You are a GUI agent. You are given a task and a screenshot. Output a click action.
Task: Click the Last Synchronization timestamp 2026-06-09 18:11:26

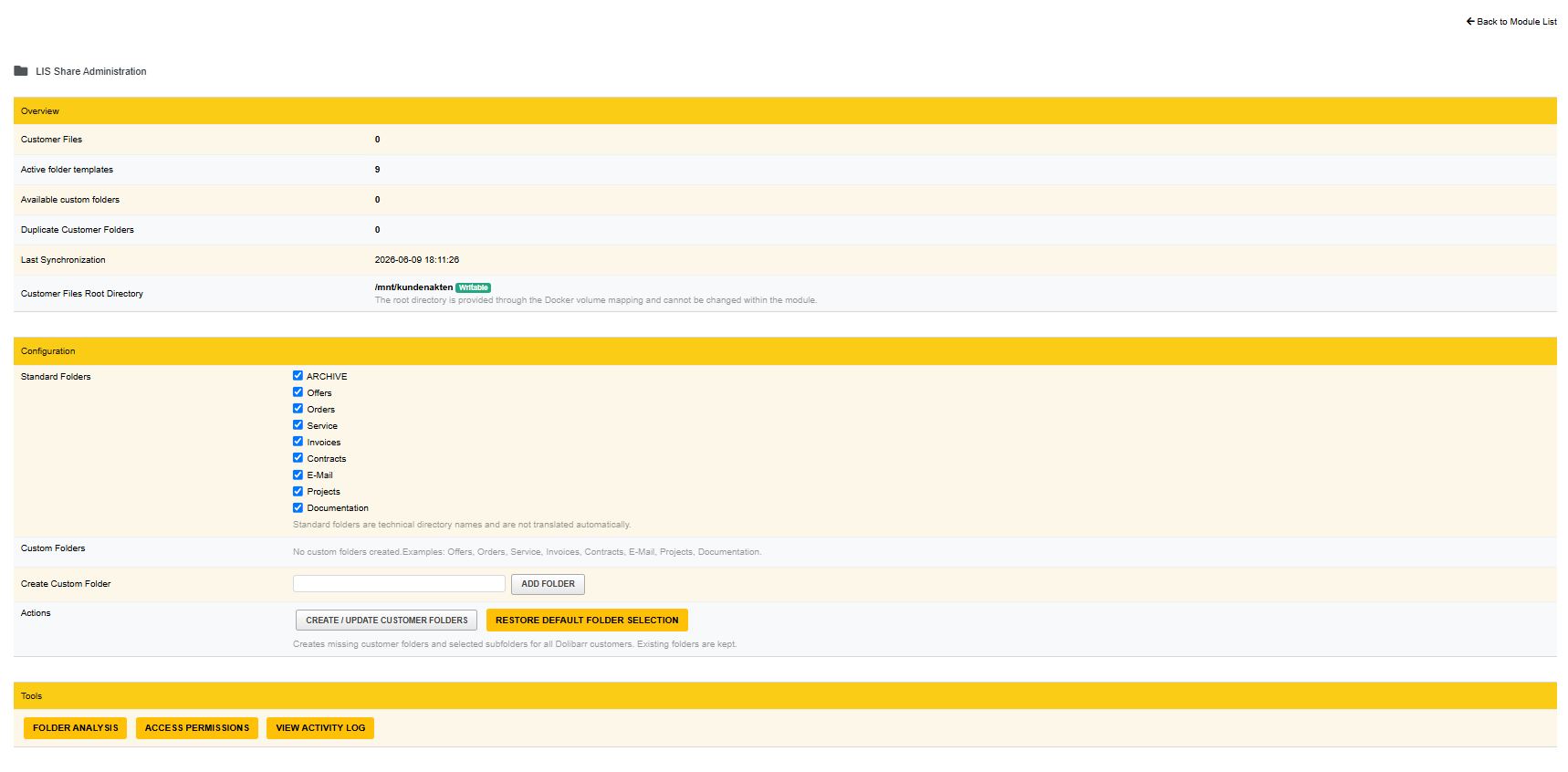(417, 260)
